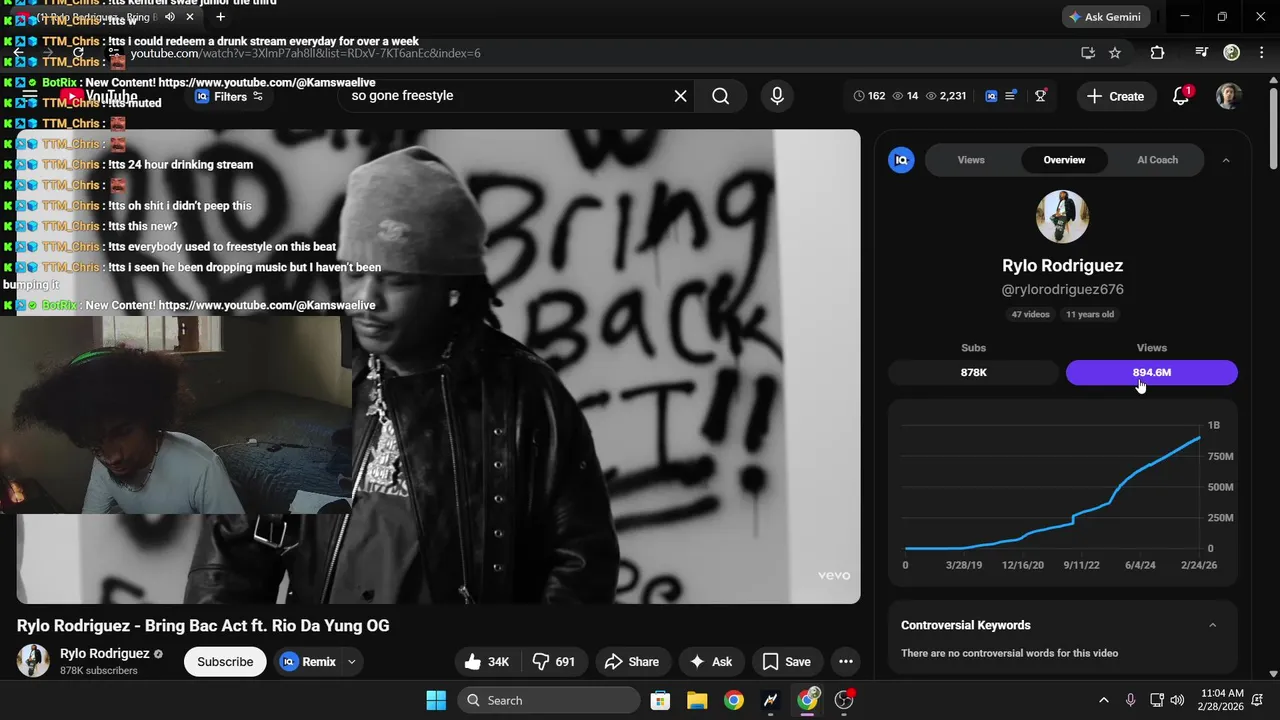The image size is (1280, 720).
Task: Click the dislike button showing 691
Action: click(554, 661)
